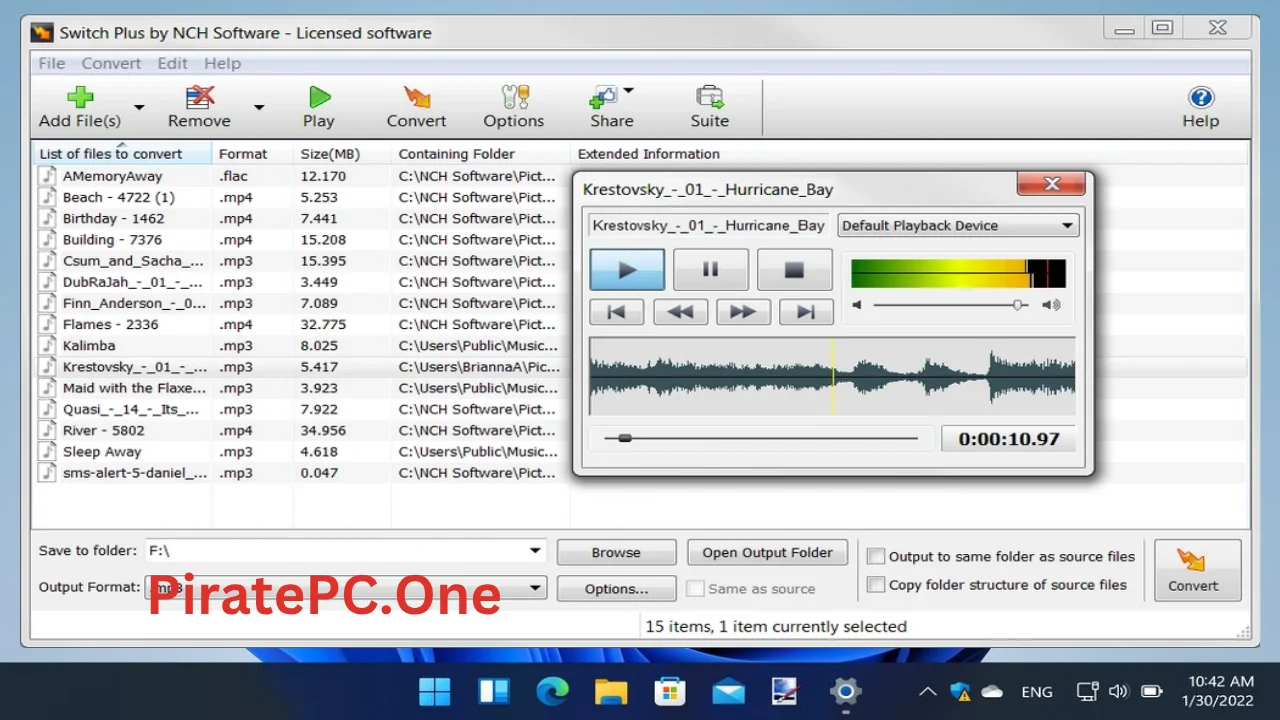Viewport: 1280px width, 720px height.
Task: Open the Settings gear on the taskbar
Action: (845, 691)
